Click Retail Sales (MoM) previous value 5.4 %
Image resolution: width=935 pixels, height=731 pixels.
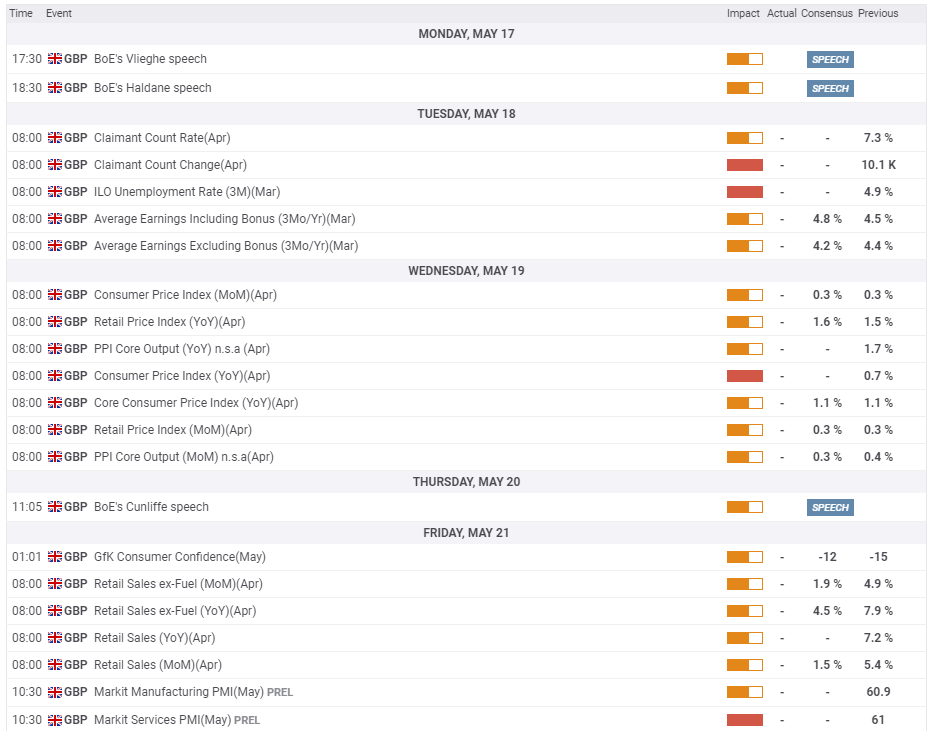click(x=878, y=665)
